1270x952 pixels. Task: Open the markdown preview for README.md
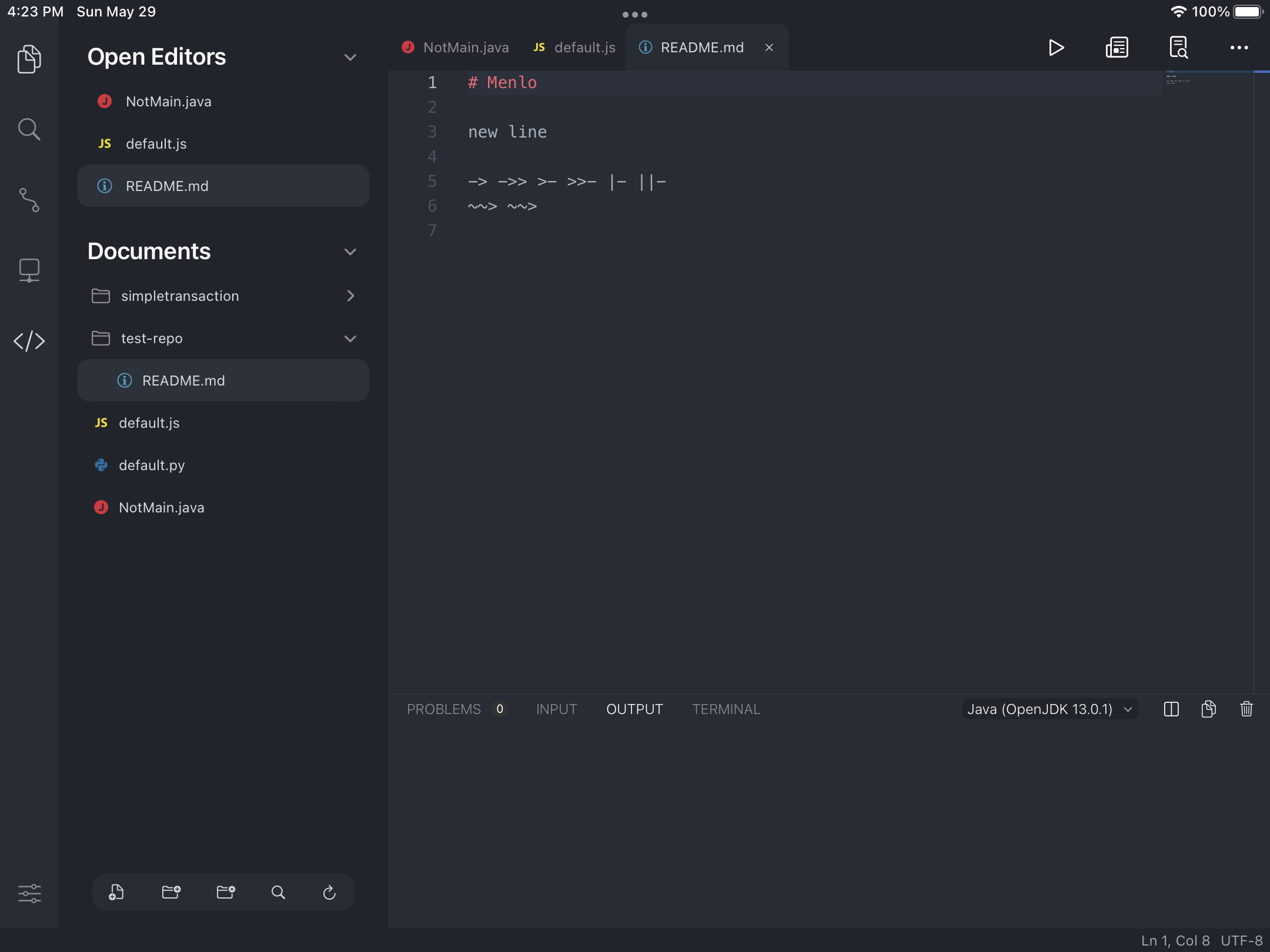click(1117, 48)
